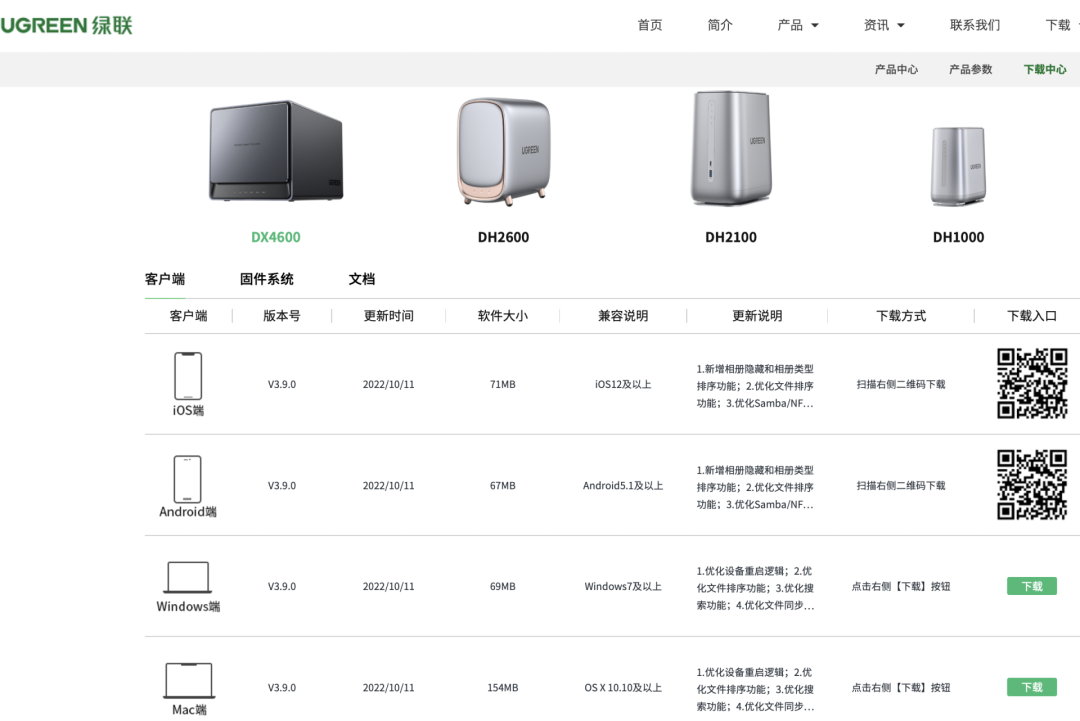Screen dimensions: 1080x721
Task: Click the 71MB size cell
Action: coord(503,384)
